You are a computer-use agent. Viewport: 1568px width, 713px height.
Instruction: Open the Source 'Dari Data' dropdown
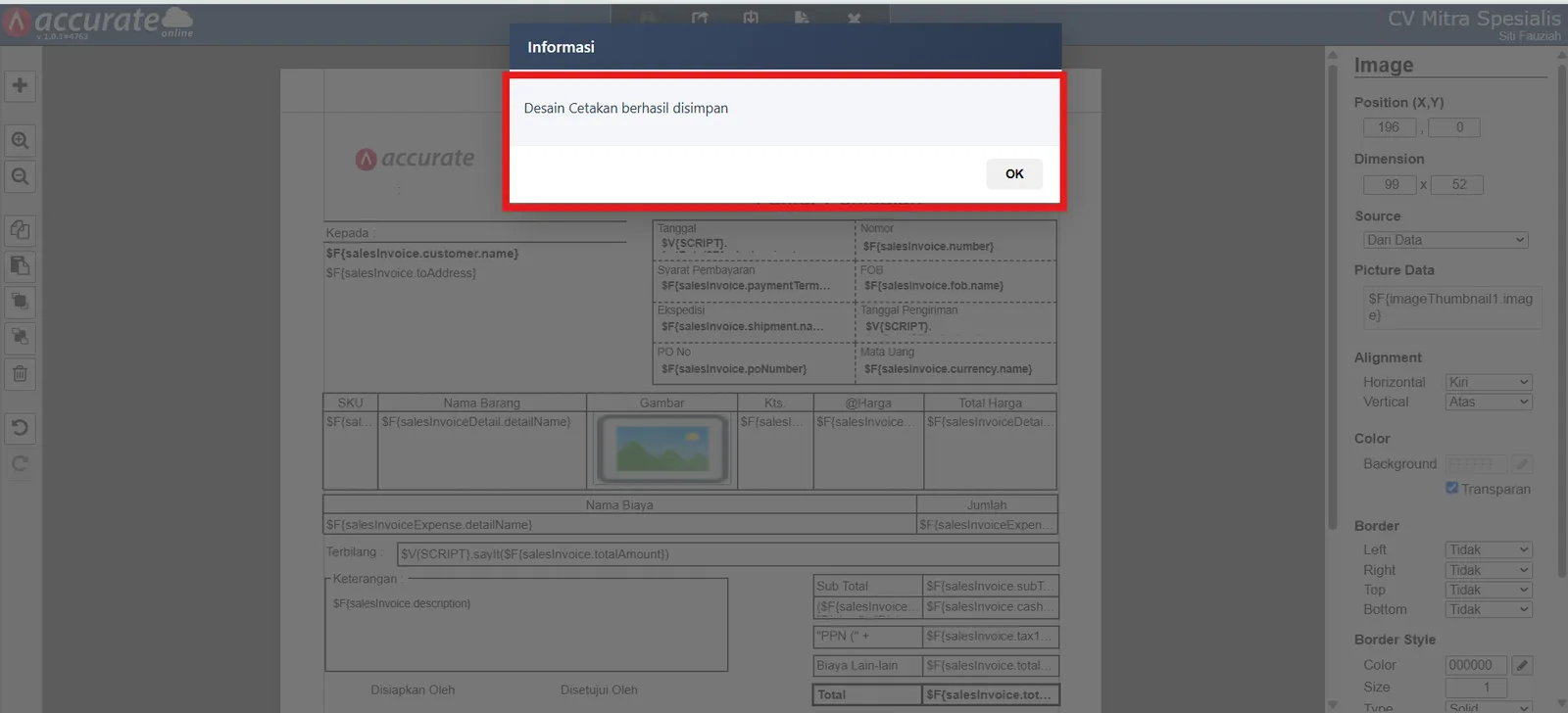[x=1445, y=240]
